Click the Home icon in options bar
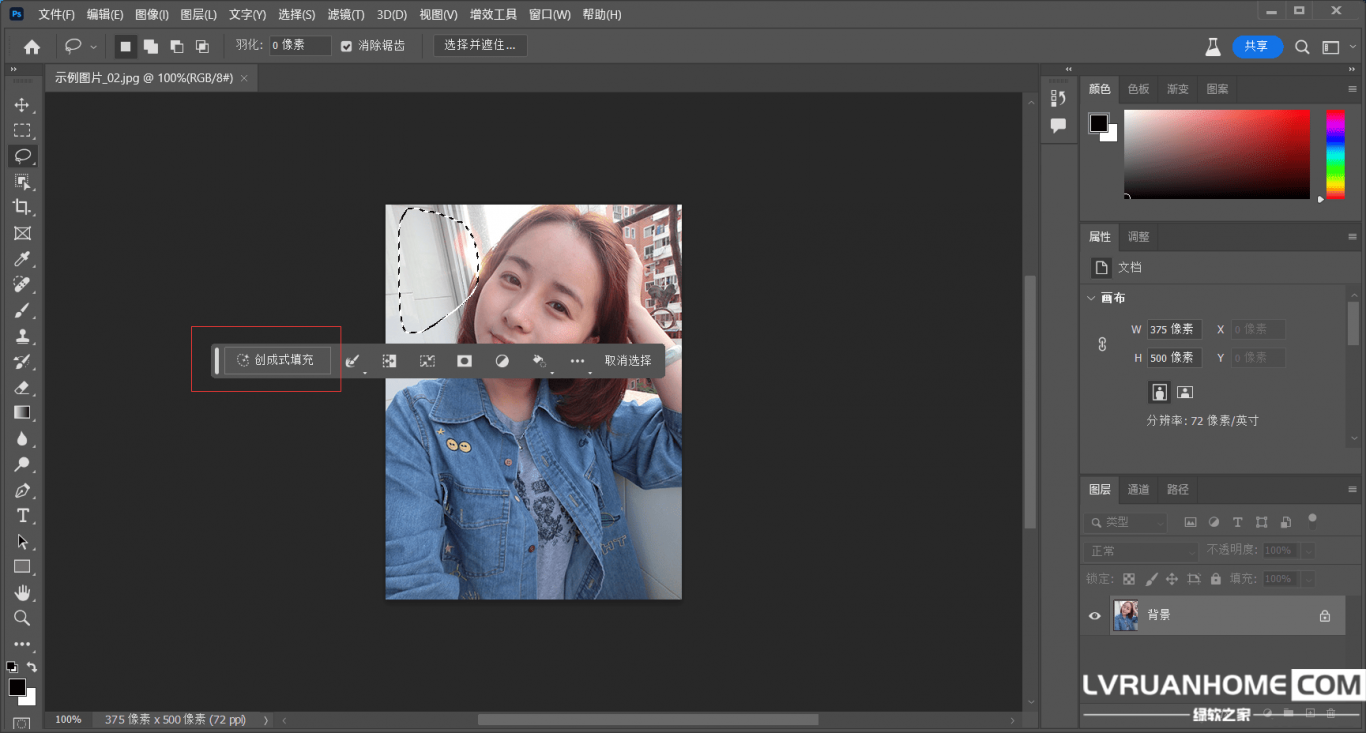Screen dimensions: 1366x733 coord(32,46)
